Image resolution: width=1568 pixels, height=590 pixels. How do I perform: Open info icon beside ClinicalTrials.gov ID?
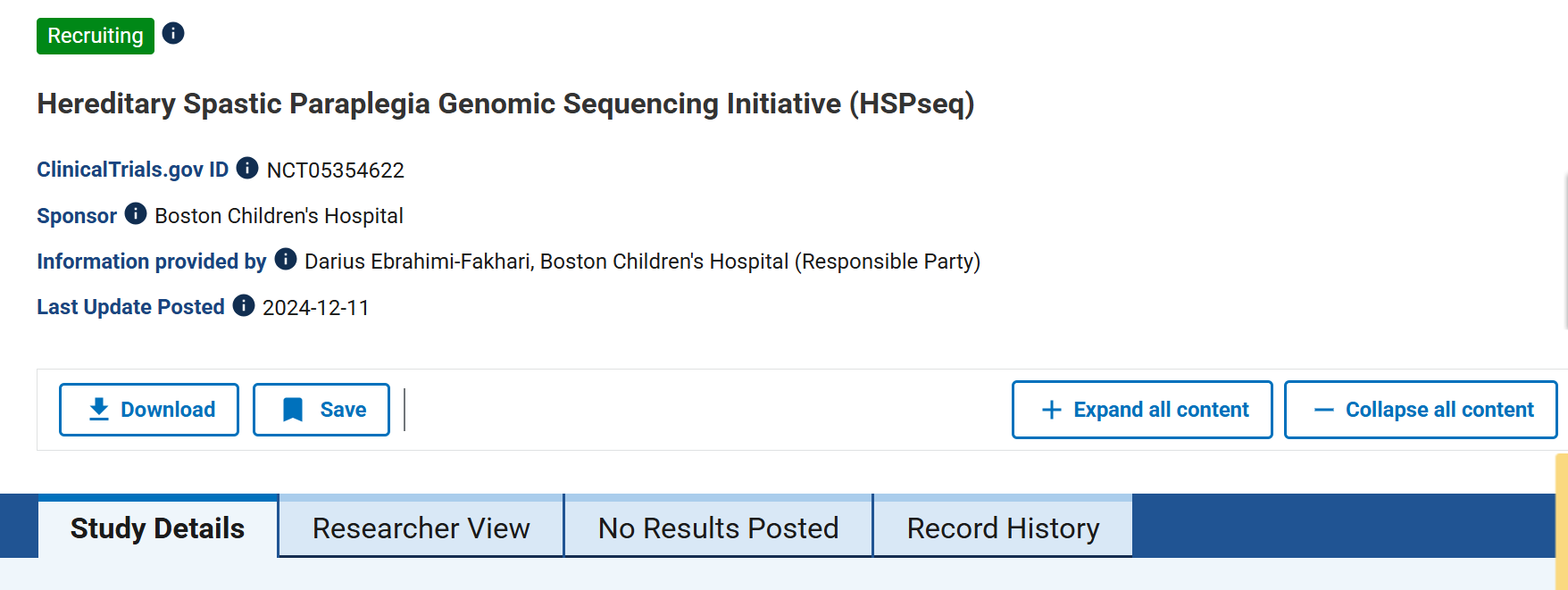click(247, 168)
